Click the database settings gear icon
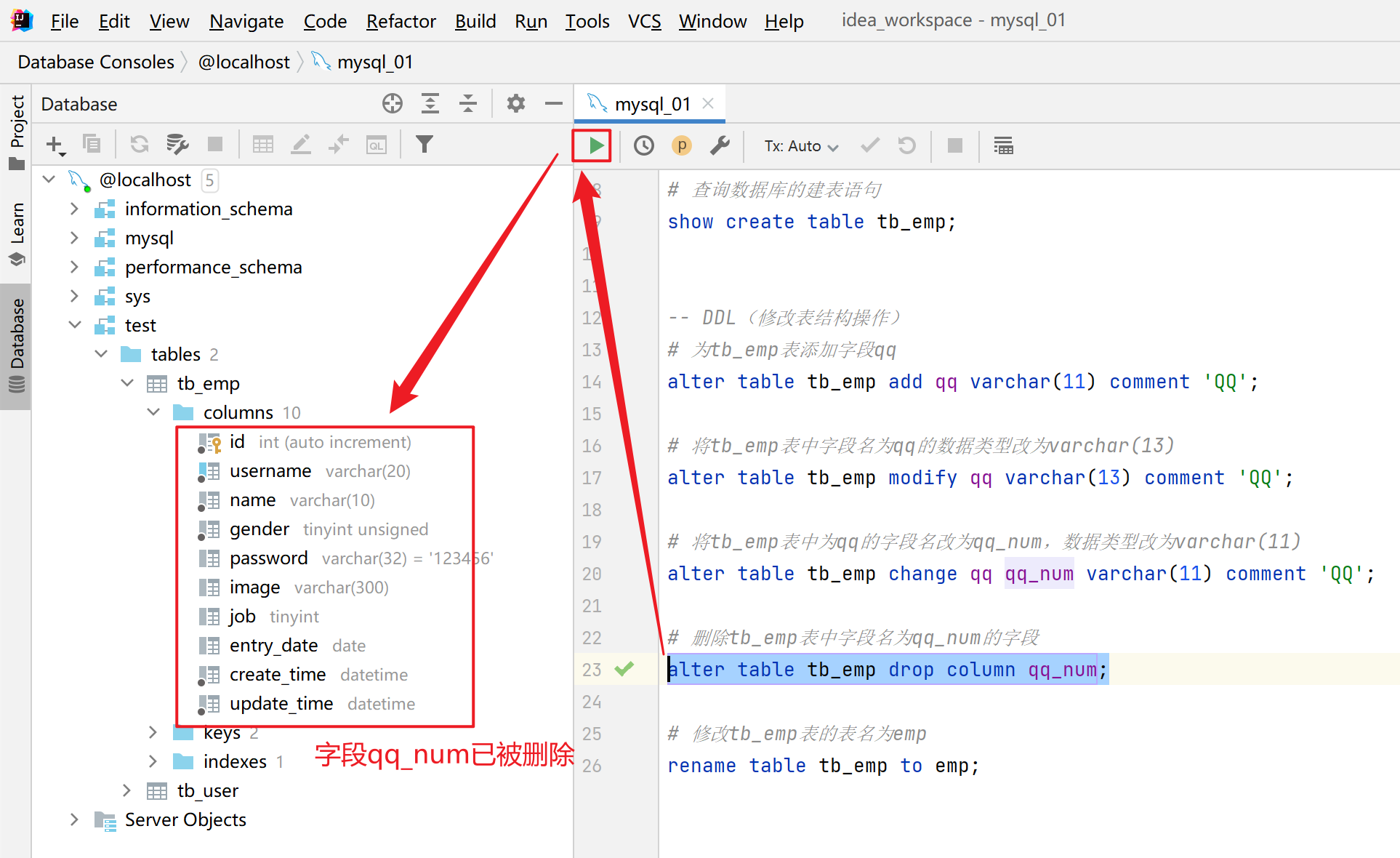This screenshot has width=1400, height=858. point(516,103)
